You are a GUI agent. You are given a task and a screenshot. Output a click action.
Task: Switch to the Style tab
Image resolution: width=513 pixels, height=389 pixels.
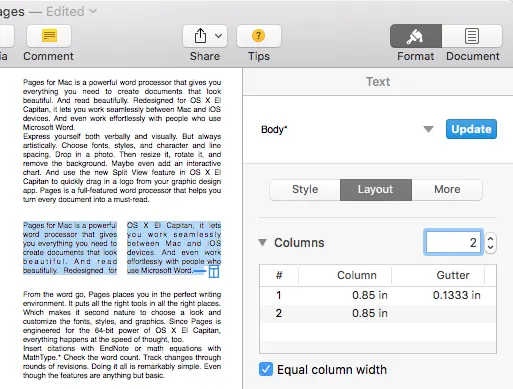(x=305, y=189)
